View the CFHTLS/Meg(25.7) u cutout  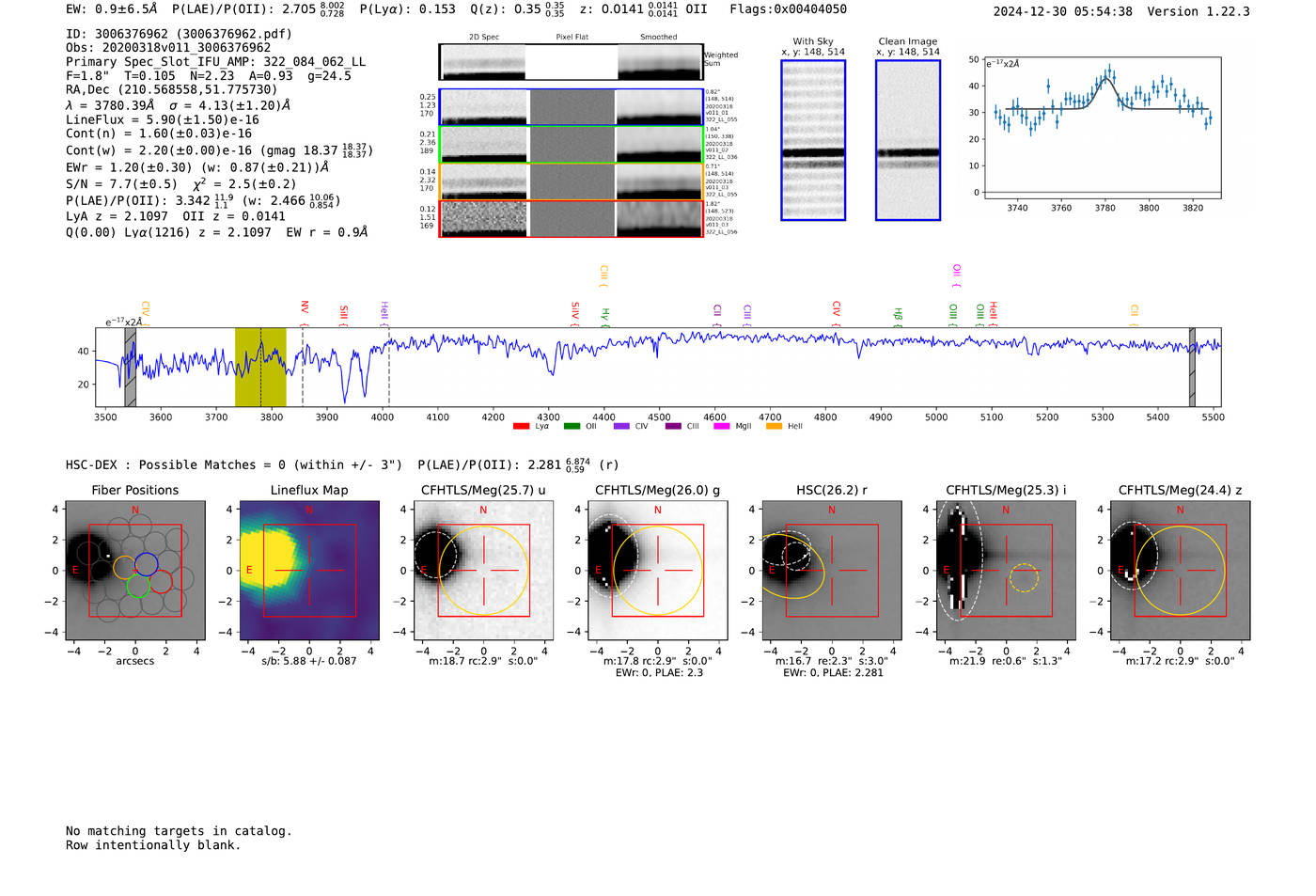483,571
